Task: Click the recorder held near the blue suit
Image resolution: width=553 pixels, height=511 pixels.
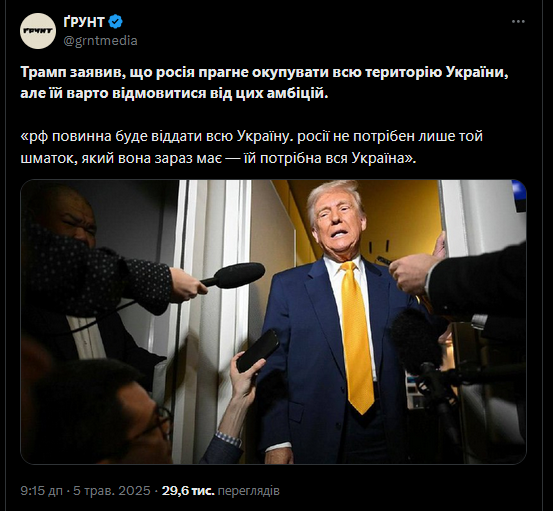Action: (384, 261)
